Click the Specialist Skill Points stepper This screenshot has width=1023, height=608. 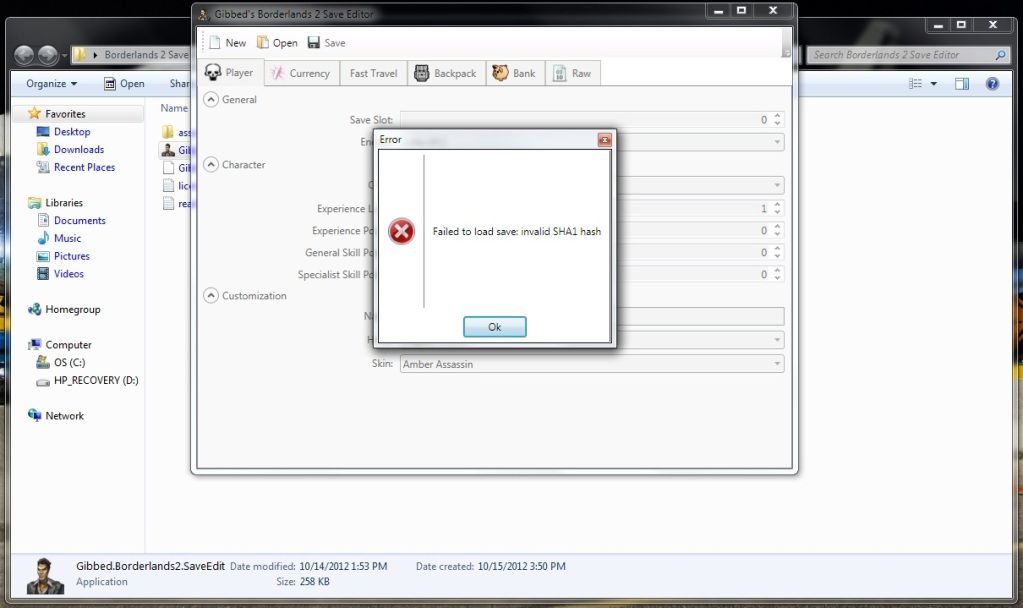click(777, 275)
